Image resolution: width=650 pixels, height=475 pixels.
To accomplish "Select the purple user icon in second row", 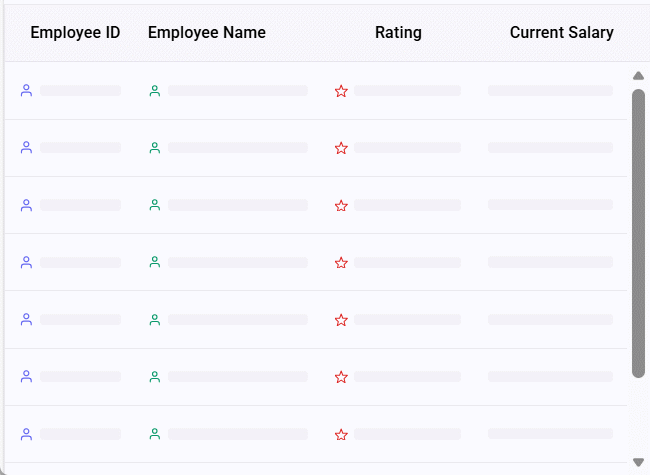I will [27, 148].
